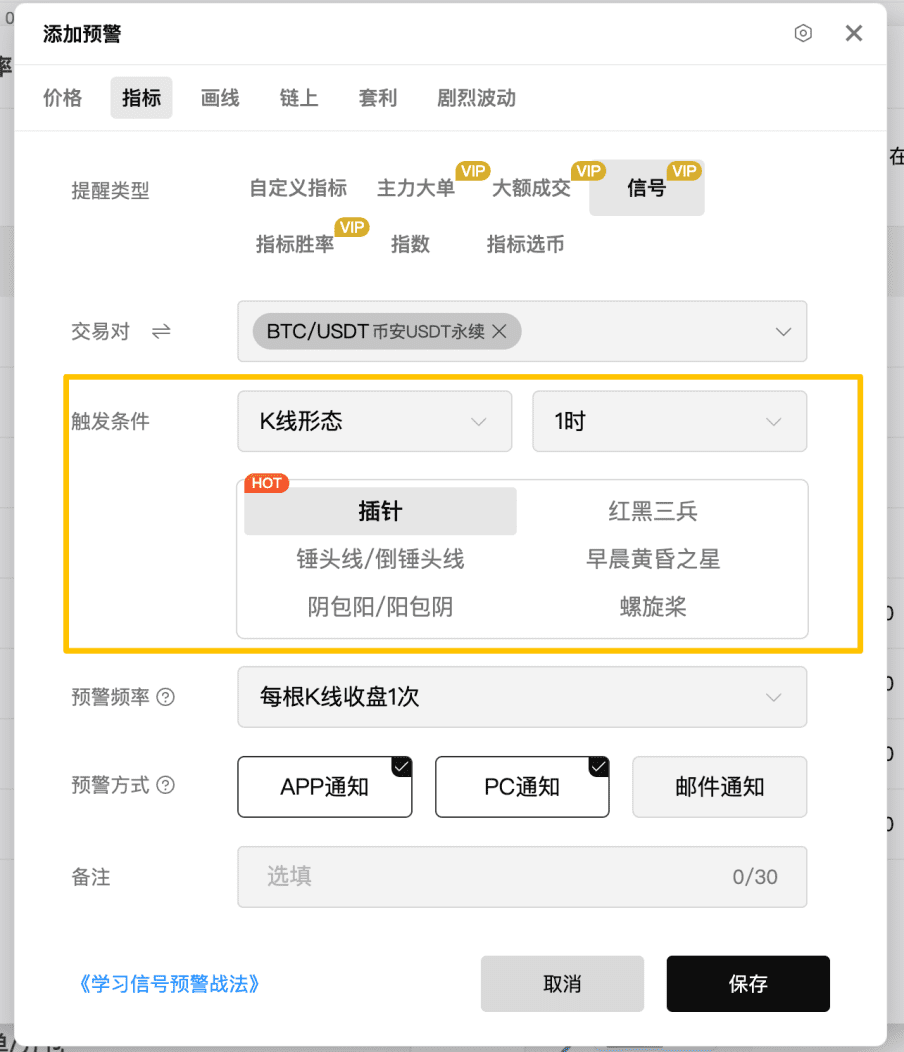Remove the BTC/USDT 币安USDT永续 tag
This screenshot has height=1052, width=904.
[499, 331]
